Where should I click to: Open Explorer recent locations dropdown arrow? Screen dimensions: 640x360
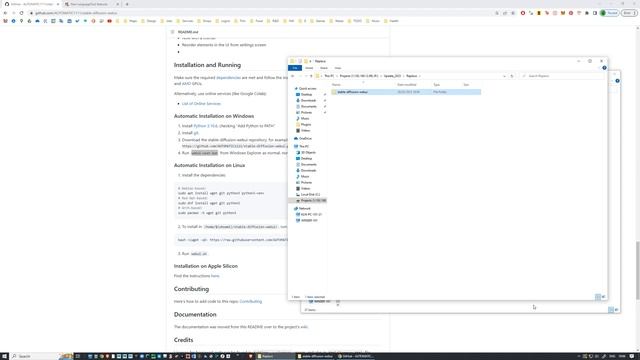click(x=306, y=76)
